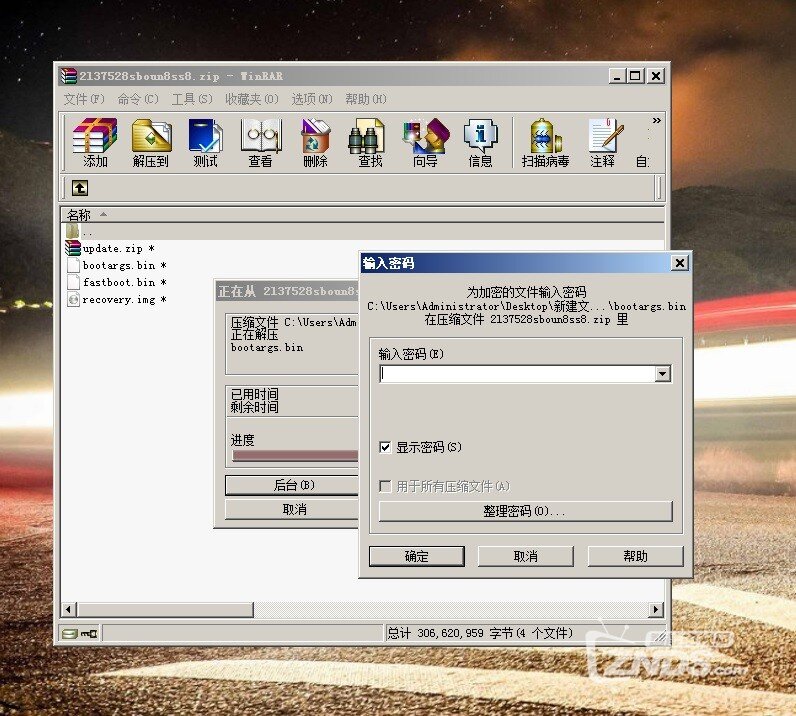Click the Virus Scan (扫描病毒) icon
The image size is (796, 716).
coord(545,142)
